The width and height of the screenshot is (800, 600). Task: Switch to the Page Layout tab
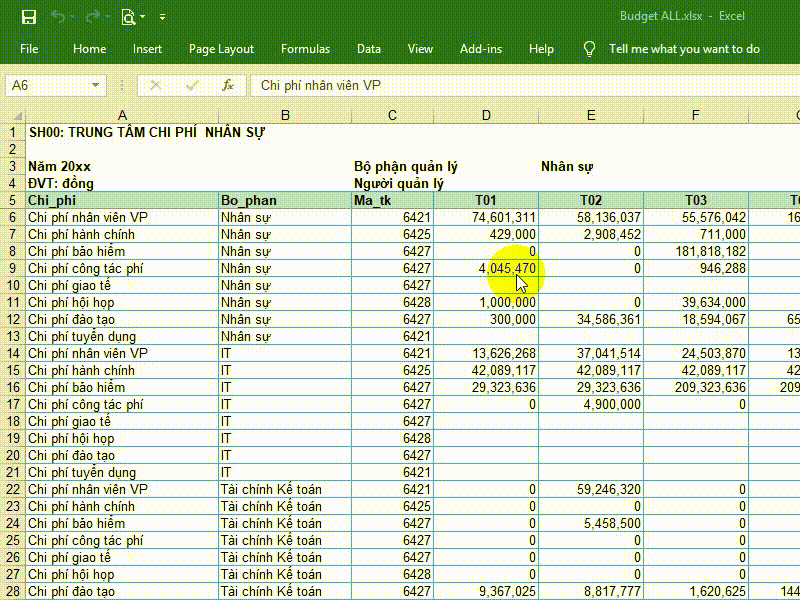[x=221, y=49]
